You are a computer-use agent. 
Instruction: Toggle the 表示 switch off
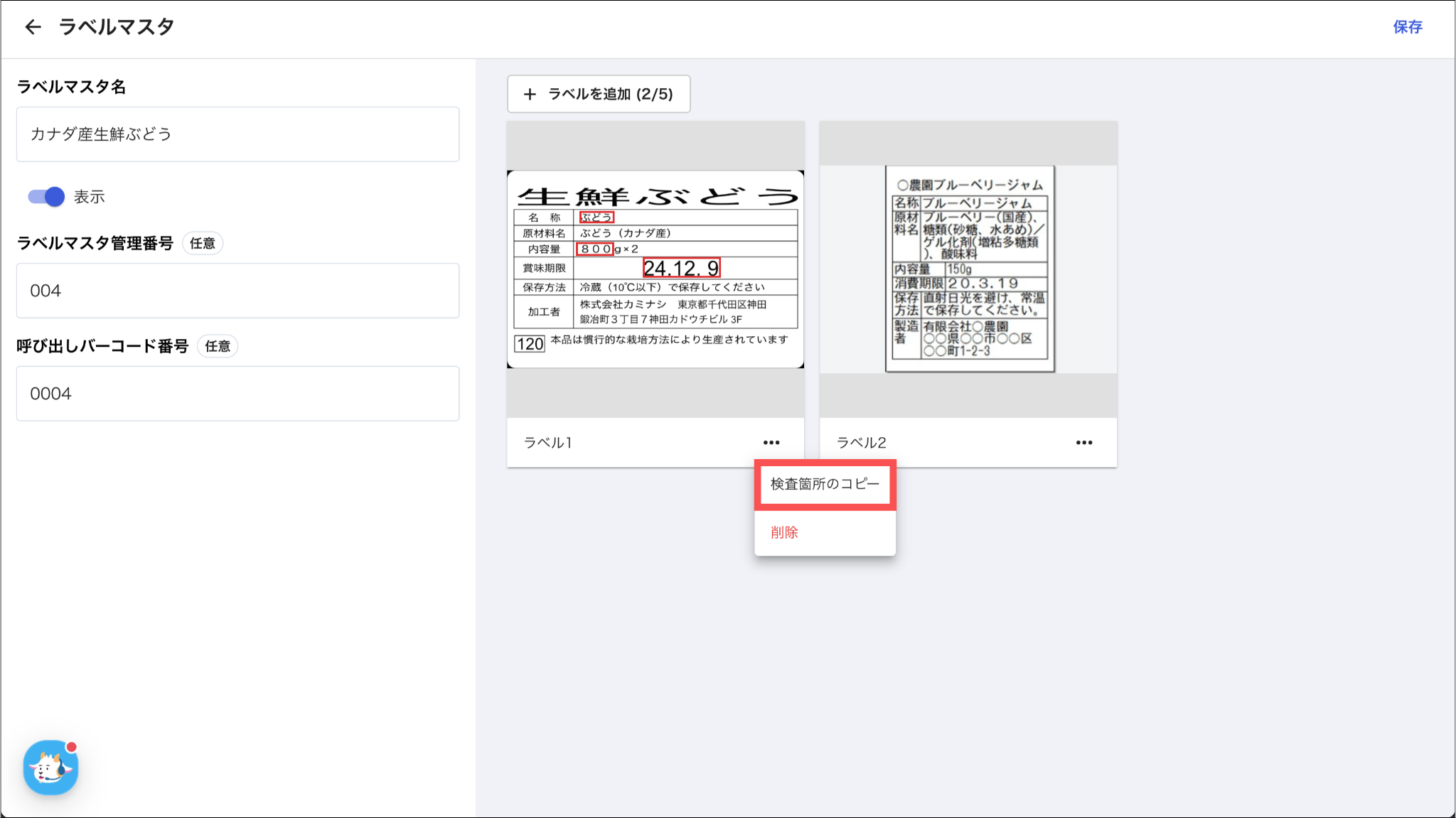[x=46, y=197]
